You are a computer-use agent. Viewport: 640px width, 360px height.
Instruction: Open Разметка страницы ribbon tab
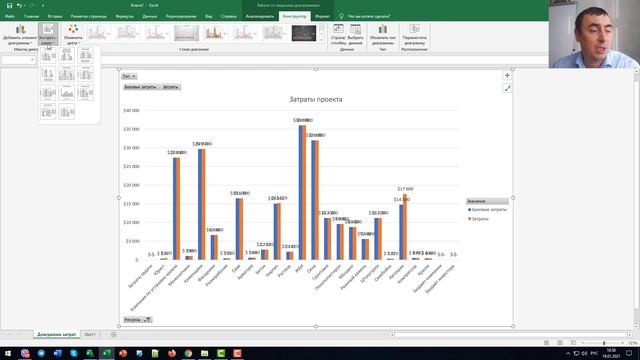[89, 16]
